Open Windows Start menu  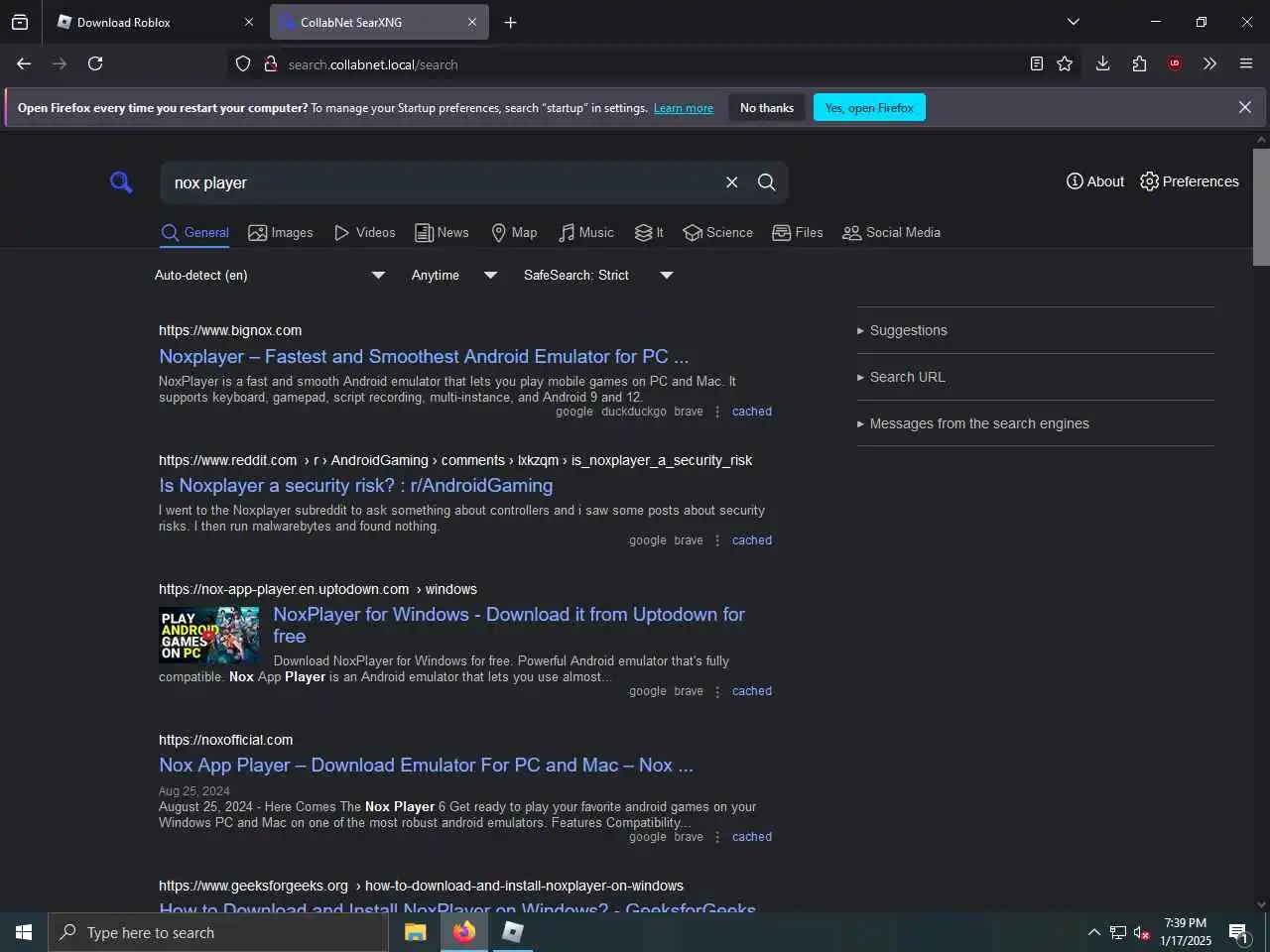pyautogui.click(x=24, y=932)
